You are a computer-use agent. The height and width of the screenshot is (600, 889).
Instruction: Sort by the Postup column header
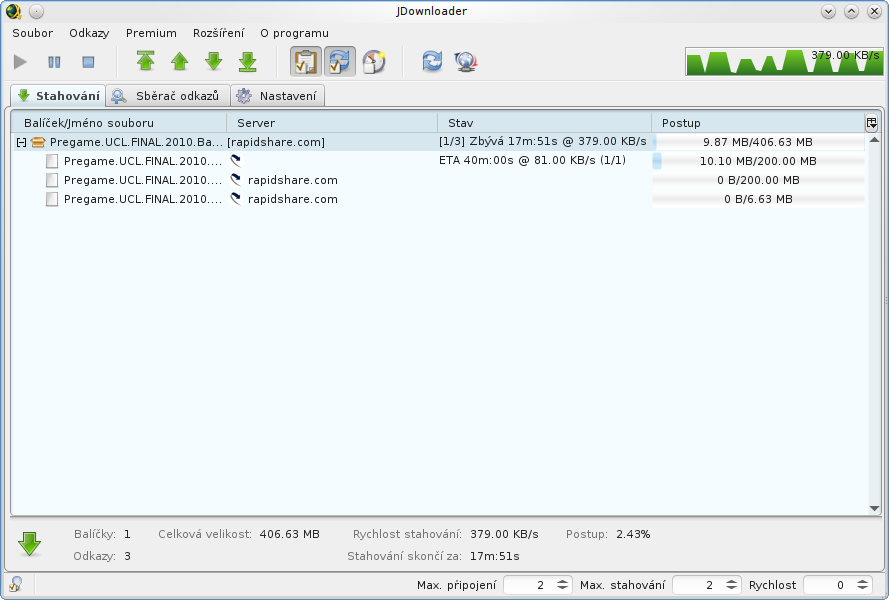coord(758,122)
